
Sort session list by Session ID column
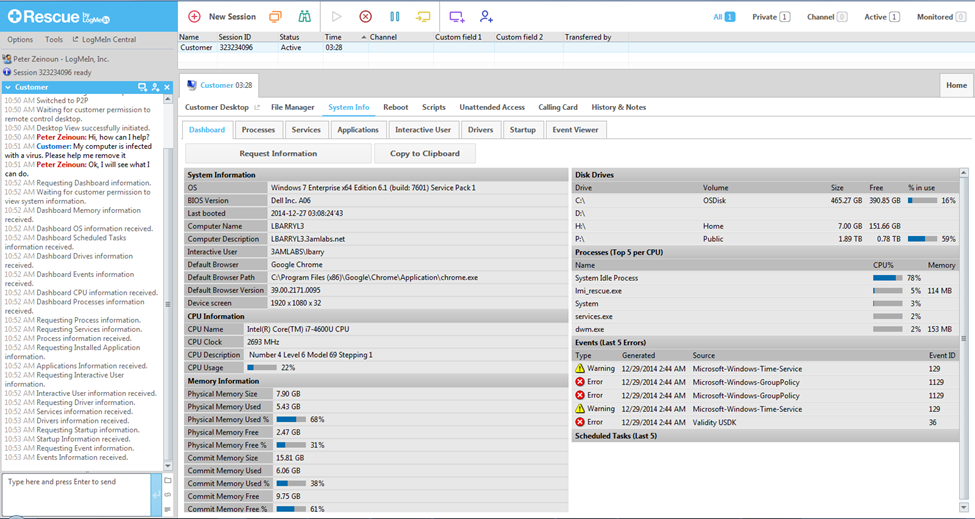(246, 37)
